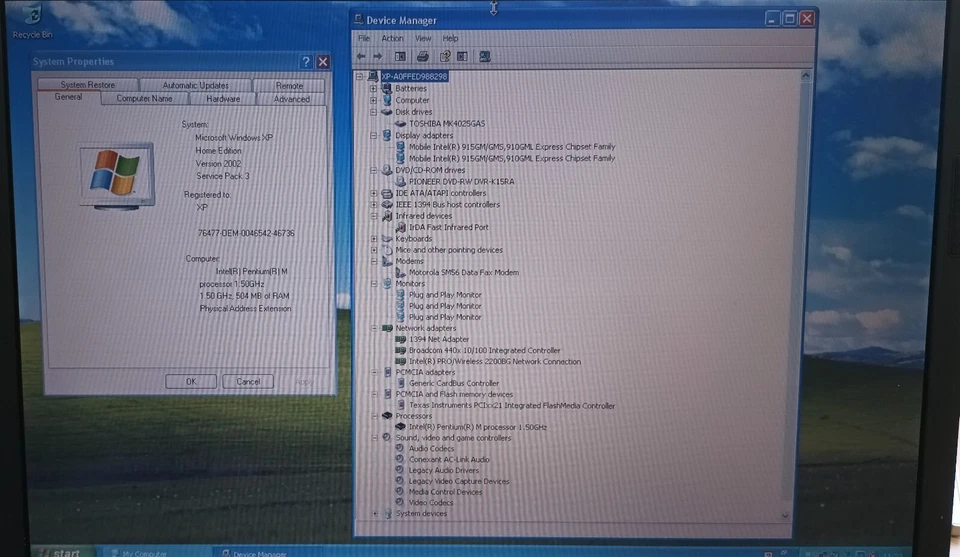960x557 pixels.
Task: Expand the System devices node
Action: (x=375, y=514)
